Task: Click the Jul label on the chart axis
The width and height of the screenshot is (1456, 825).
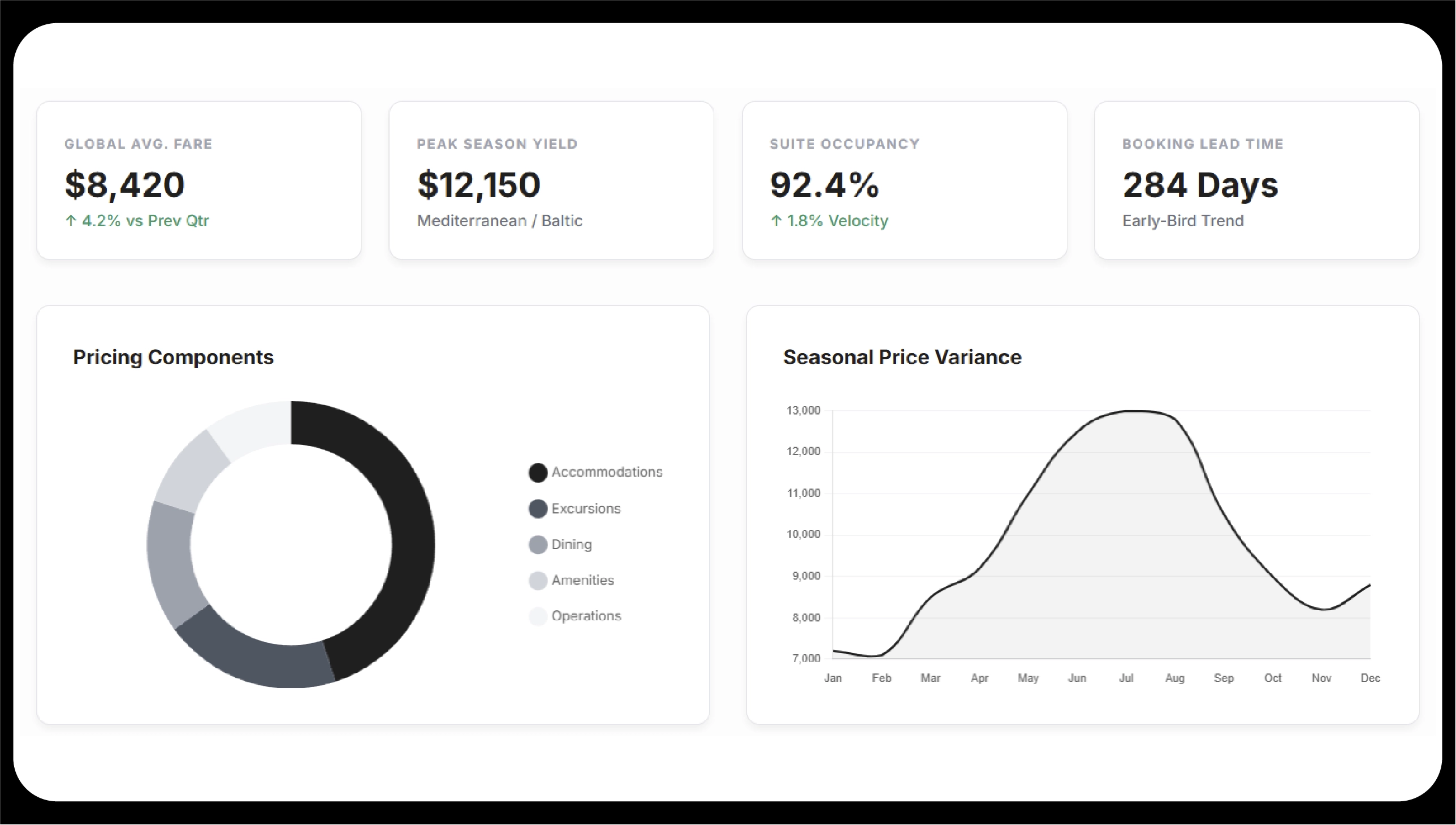Action: pyautogui.click(x=1126, y=678)
